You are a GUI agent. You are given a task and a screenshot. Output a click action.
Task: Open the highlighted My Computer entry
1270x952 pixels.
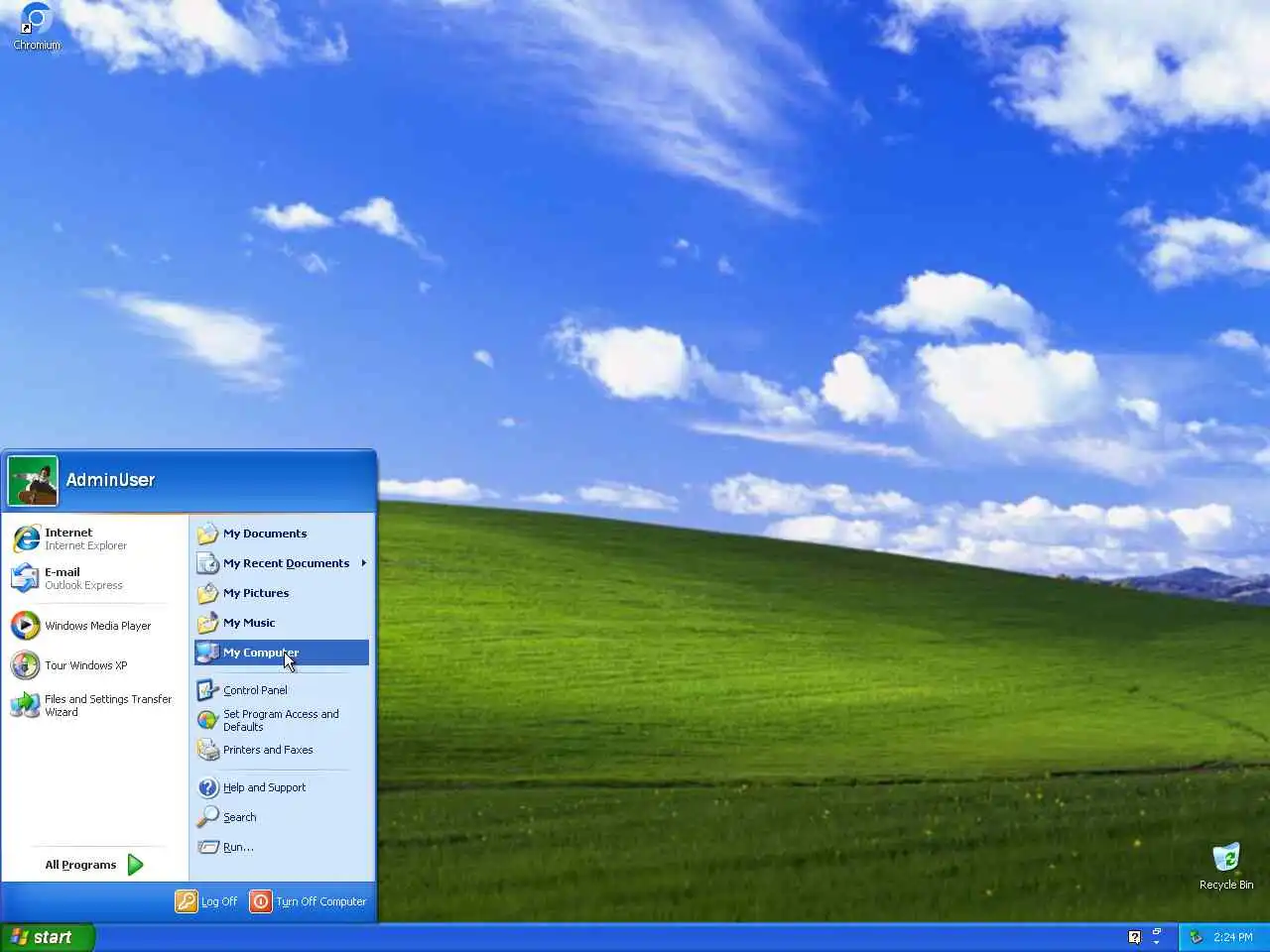click(282, 653)
